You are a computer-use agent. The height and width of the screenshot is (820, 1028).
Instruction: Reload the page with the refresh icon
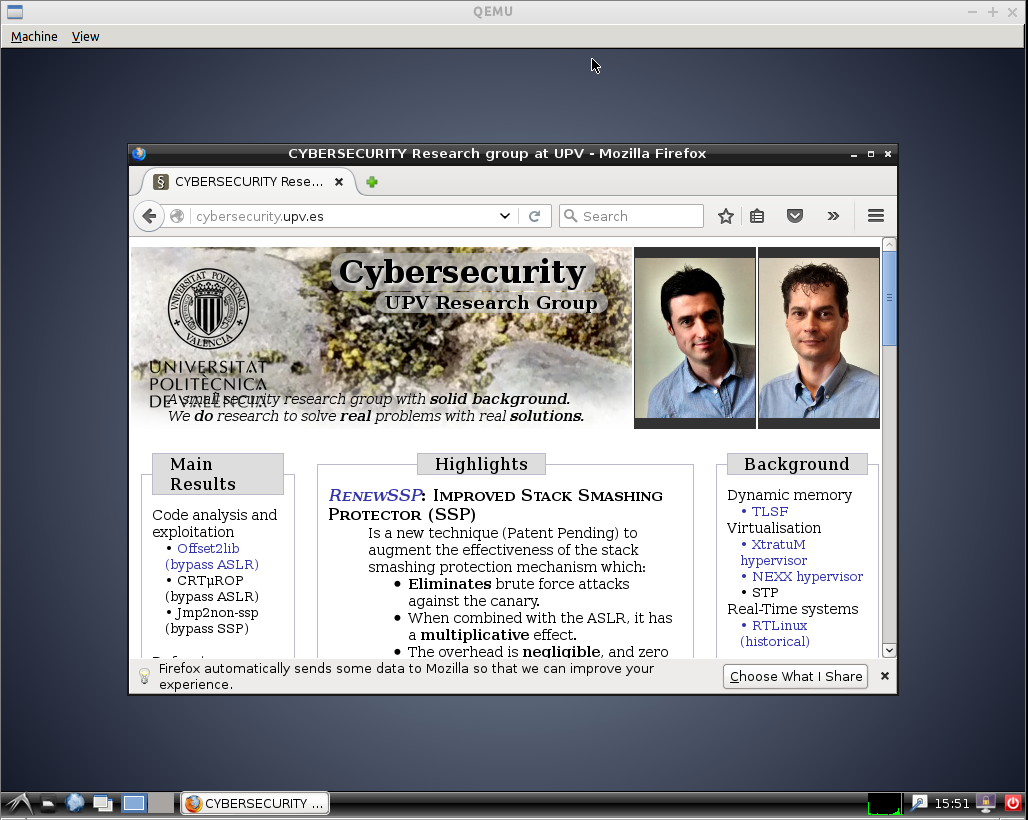click(535, 216)
